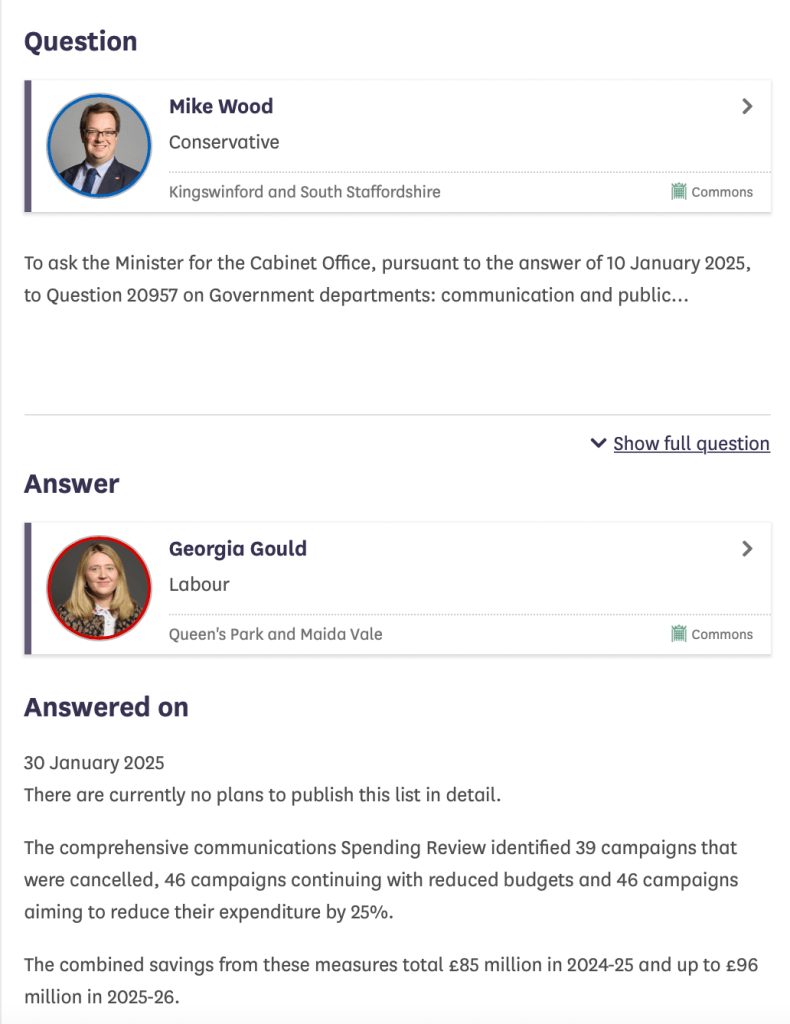Screen dimensions: 790x1024
Task: Click the Commons portcullis icon for Mike Wood
Action: pos(679,191)
